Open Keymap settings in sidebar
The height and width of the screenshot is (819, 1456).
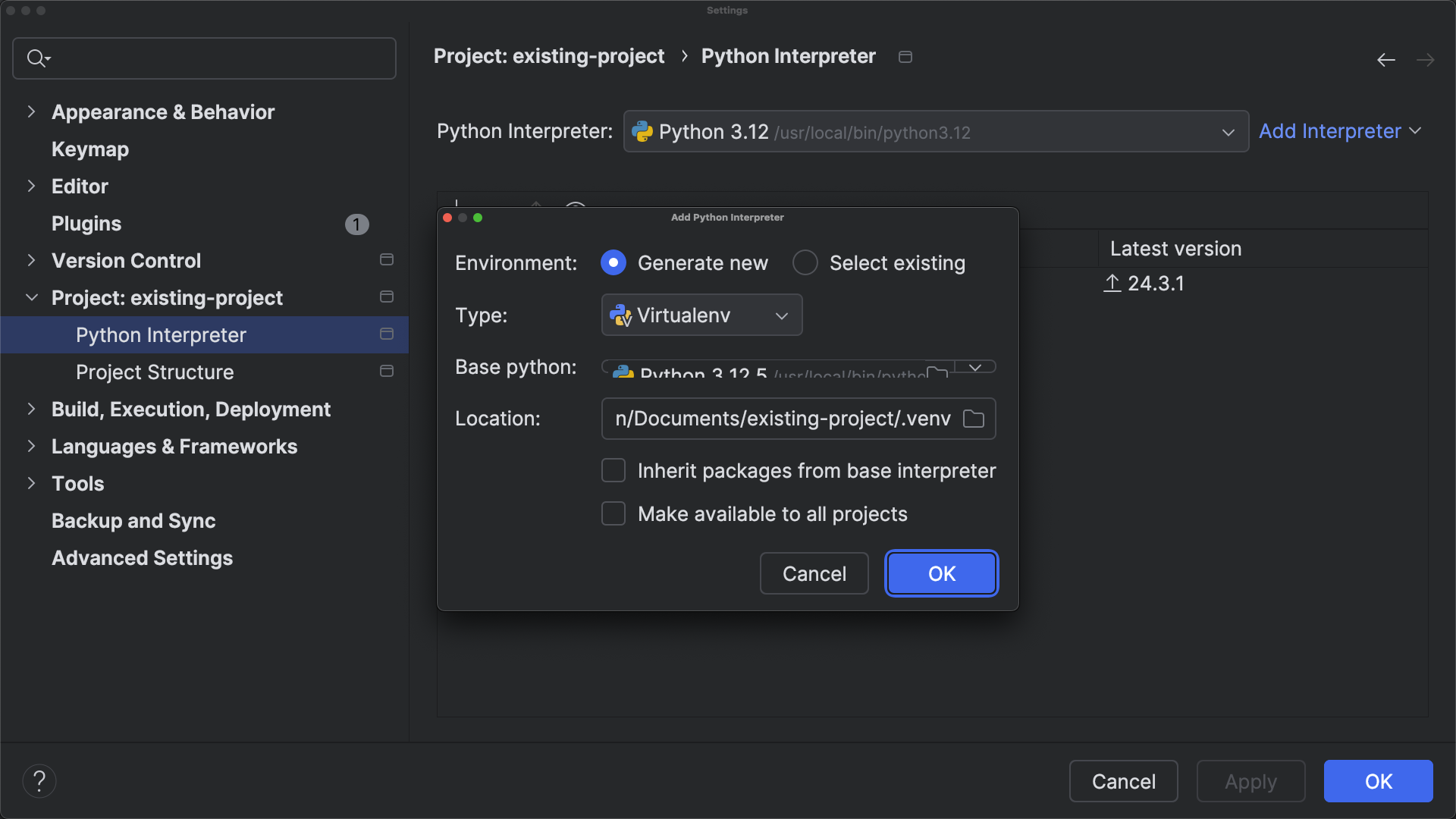pos(89,149)
